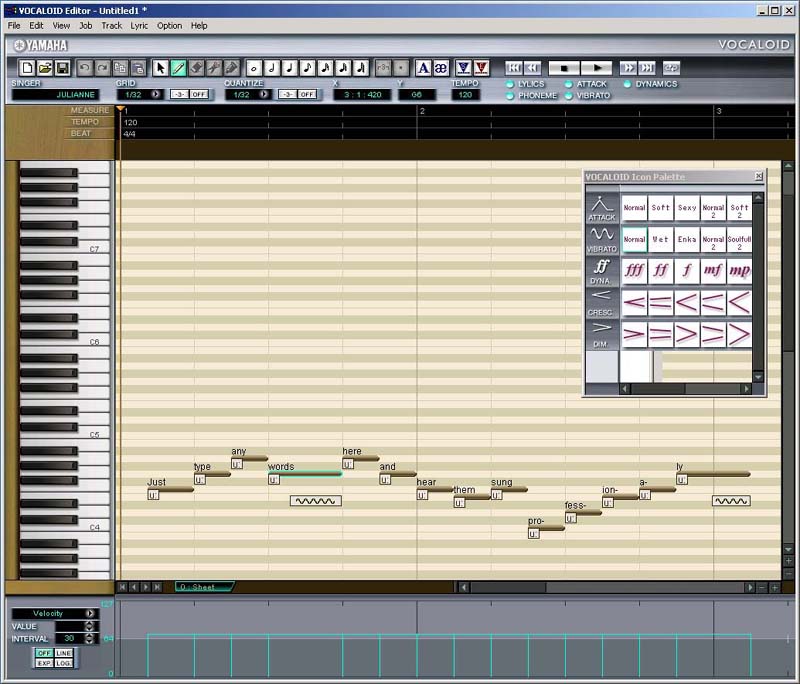The image size is (800, 684).
Task: Rewind to start with the transport button
Action: 514,67
